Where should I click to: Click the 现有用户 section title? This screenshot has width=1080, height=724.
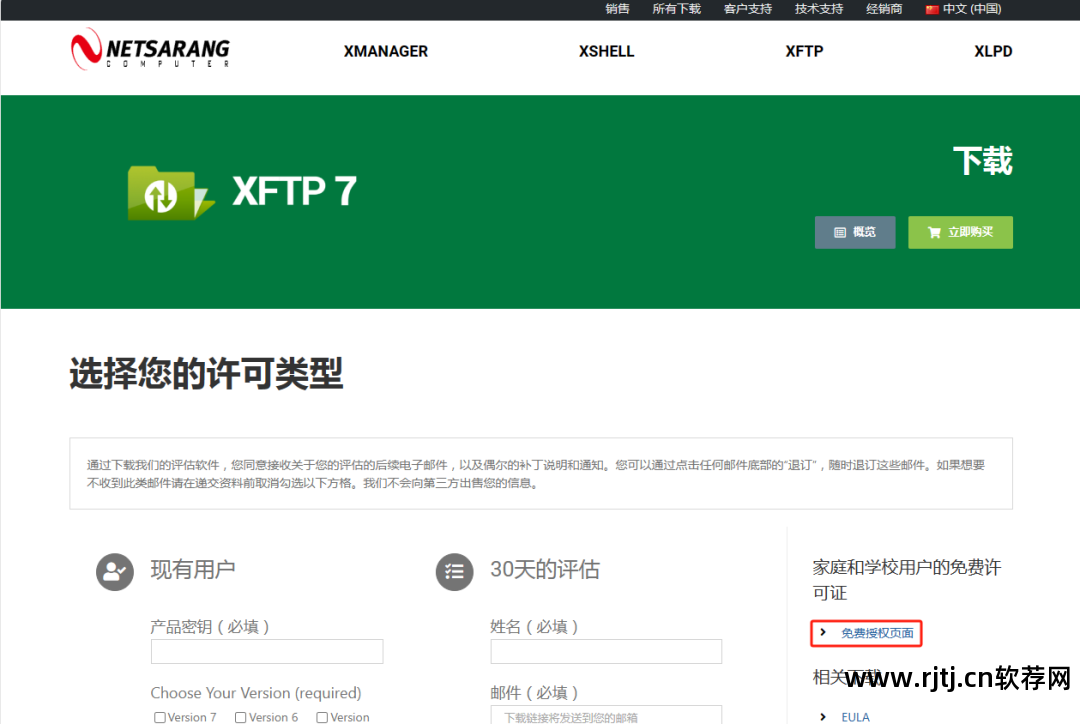click(193, 570)
